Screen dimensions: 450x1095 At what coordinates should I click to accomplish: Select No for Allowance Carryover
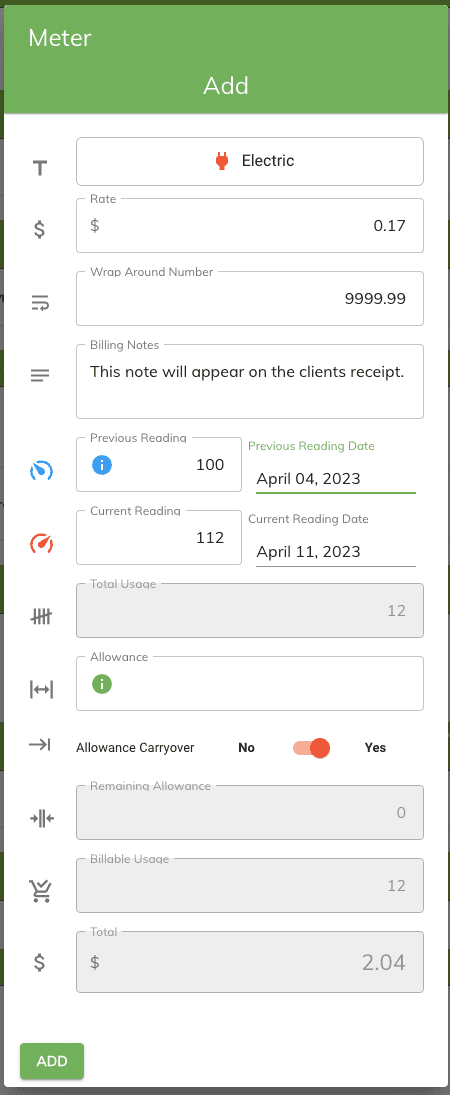pyautogui.click(x=246, y=748)
